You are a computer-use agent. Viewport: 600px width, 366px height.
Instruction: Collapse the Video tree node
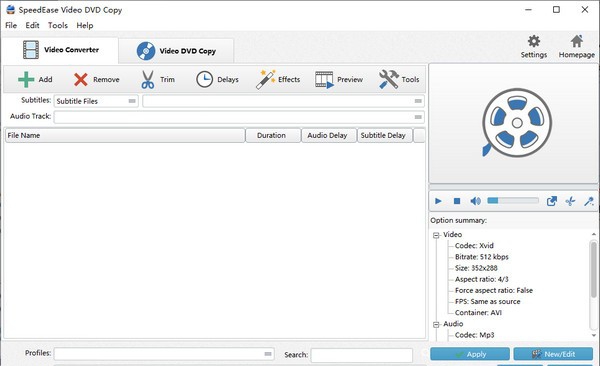(x=436, y=235)
